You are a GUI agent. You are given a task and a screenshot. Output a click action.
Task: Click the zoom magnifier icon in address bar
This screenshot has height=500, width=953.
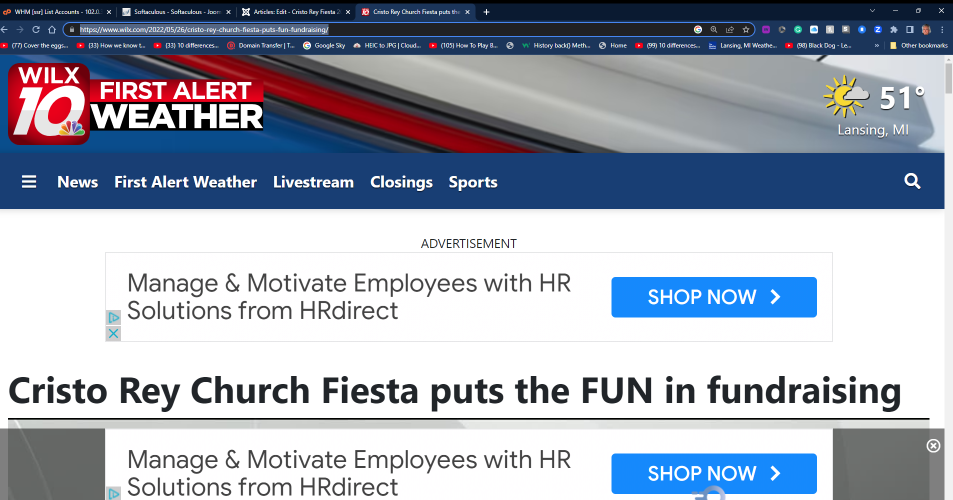pos(714,29)
